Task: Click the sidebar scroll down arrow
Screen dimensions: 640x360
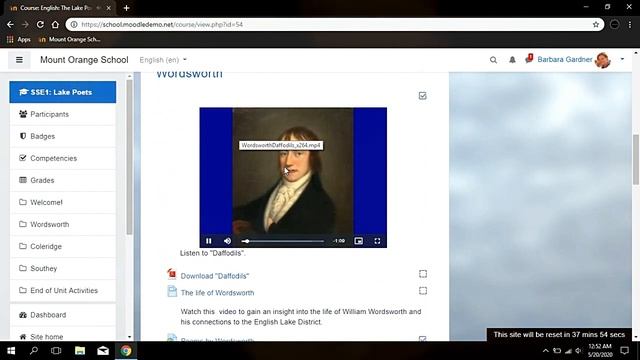Action: [x=129, y=337]
